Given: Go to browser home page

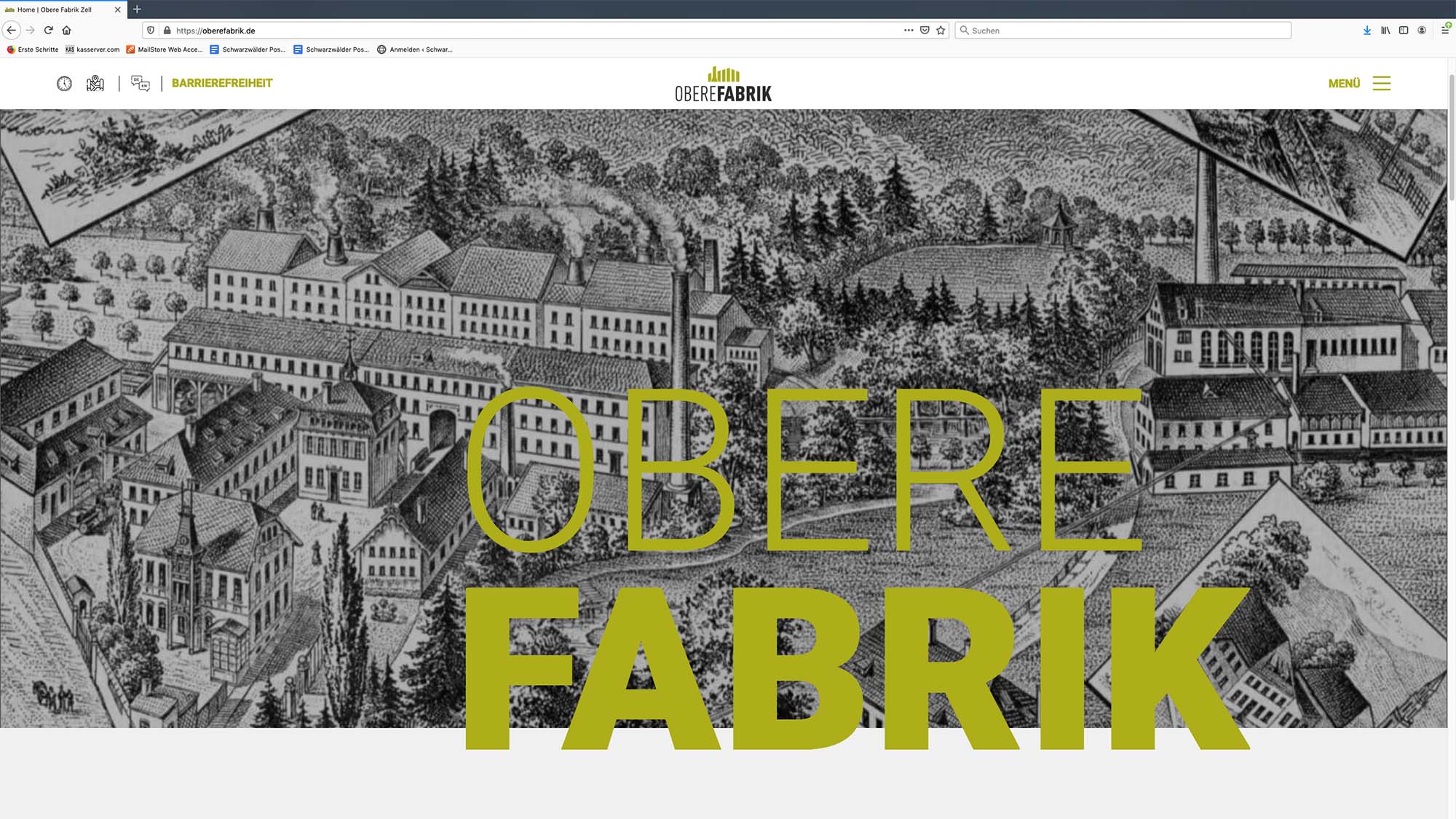Looking at the screenshot, I should [66, 31].
